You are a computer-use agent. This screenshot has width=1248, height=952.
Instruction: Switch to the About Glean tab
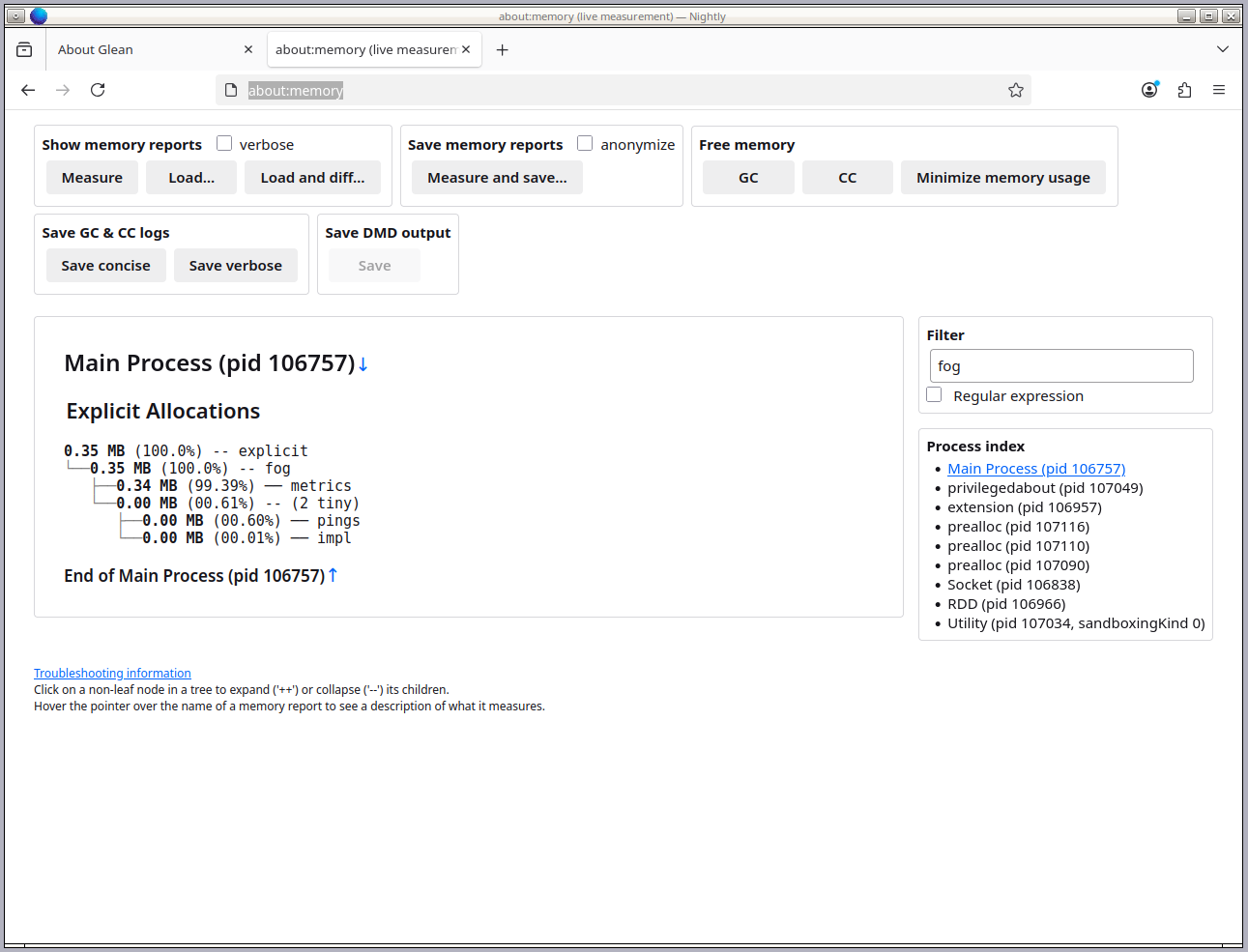(x=145, y=50)
